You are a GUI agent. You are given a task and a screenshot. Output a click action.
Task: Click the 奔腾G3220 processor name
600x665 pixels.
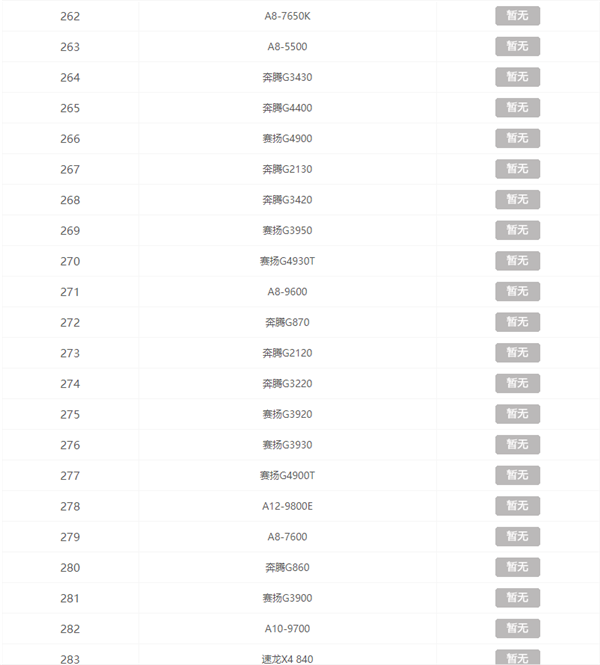tap(287, 383)
